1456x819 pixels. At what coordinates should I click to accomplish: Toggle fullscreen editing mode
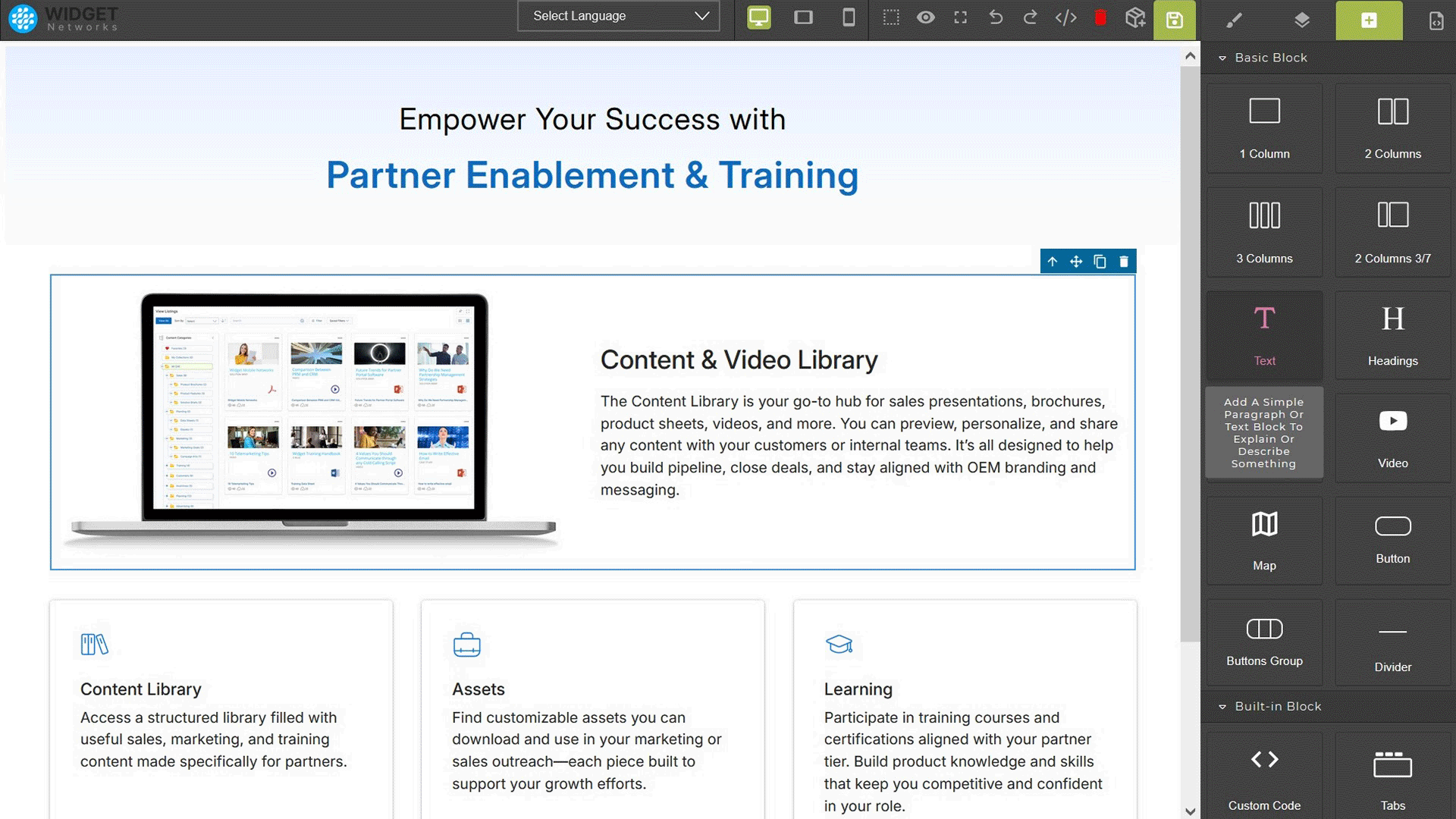(x=960, y=16)
